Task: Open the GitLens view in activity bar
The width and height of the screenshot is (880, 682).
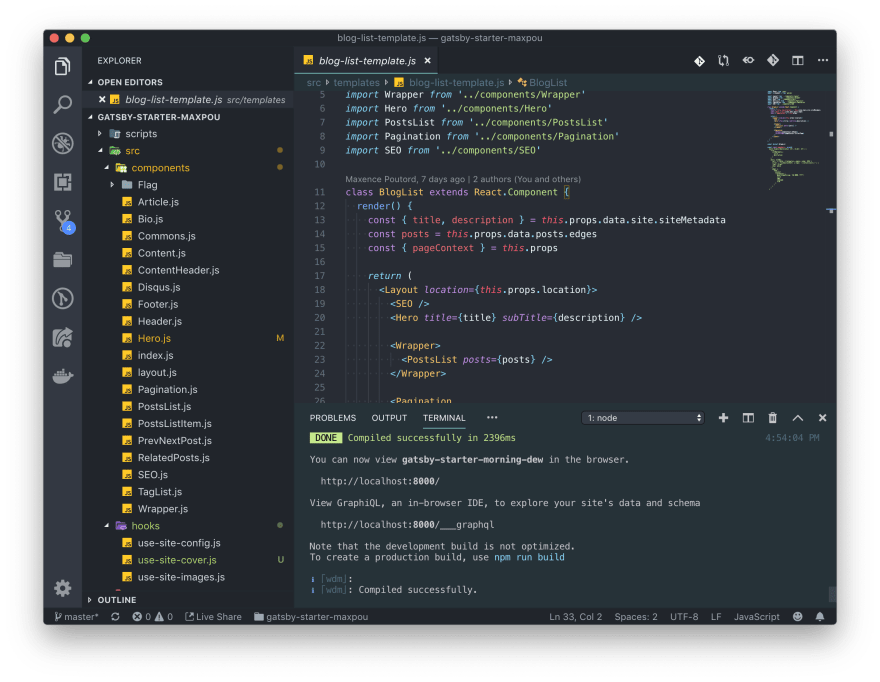Action: pos(62,298)
